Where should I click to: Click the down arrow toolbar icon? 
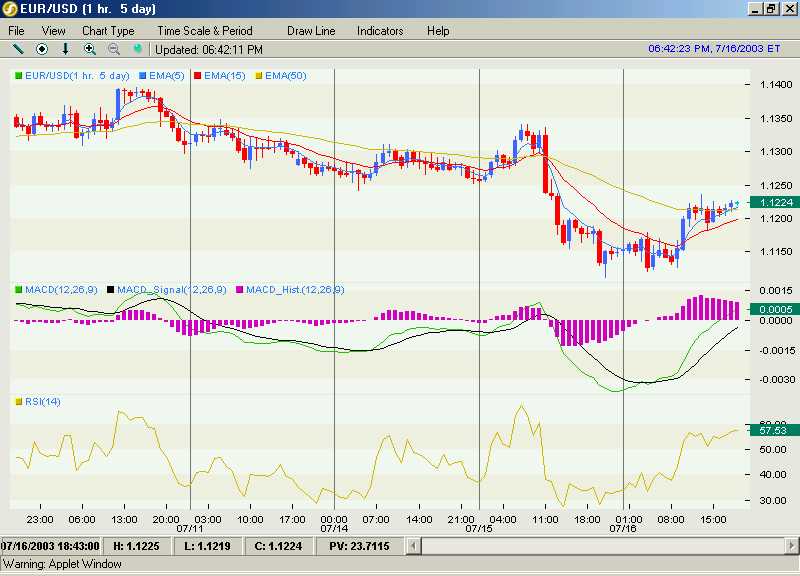click(x=65, y=49)
